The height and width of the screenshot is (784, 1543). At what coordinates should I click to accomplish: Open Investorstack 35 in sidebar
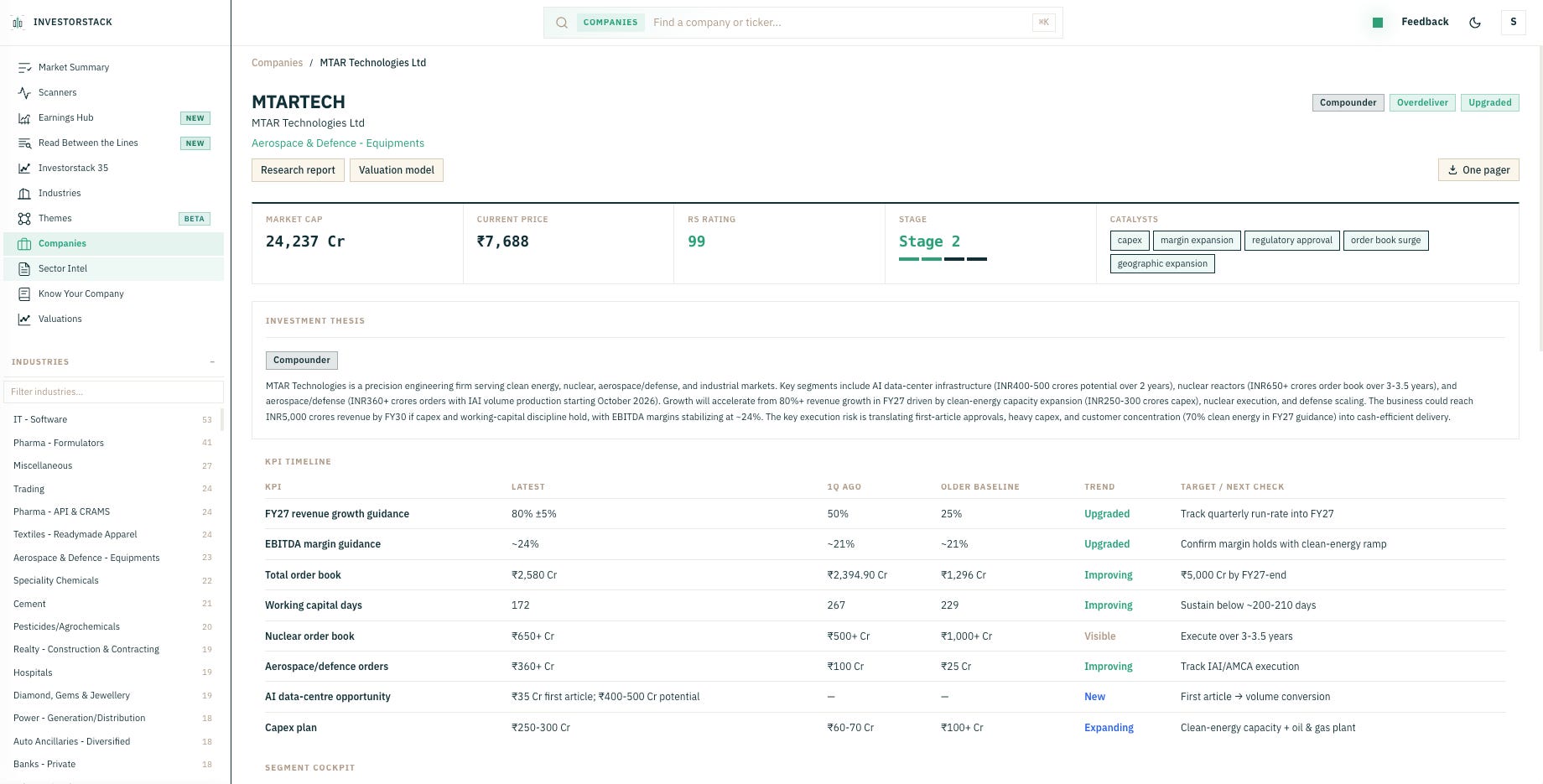click(x=113, y=168)
